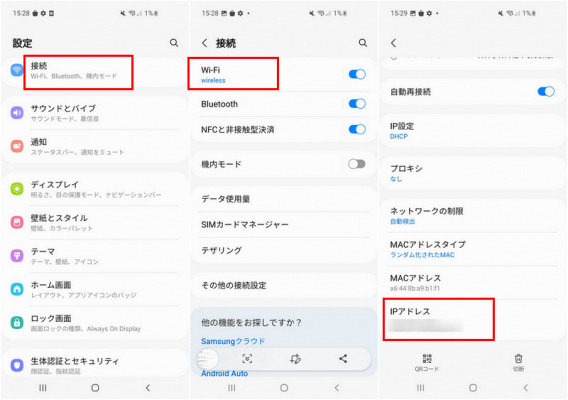Follow the Samsungクラウド link
Image resolution: width=568 pixels, height=400 pixels.
[x=233, y=341]
